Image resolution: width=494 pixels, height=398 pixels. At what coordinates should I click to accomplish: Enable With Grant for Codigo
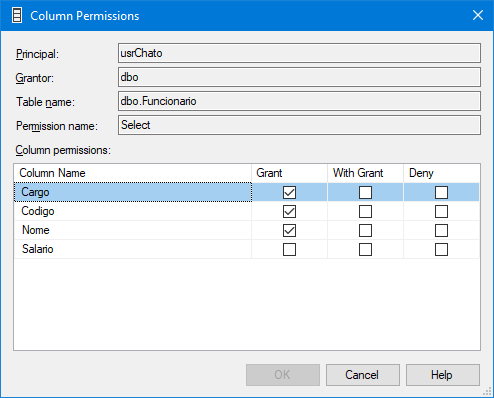(x=365, y=211)
